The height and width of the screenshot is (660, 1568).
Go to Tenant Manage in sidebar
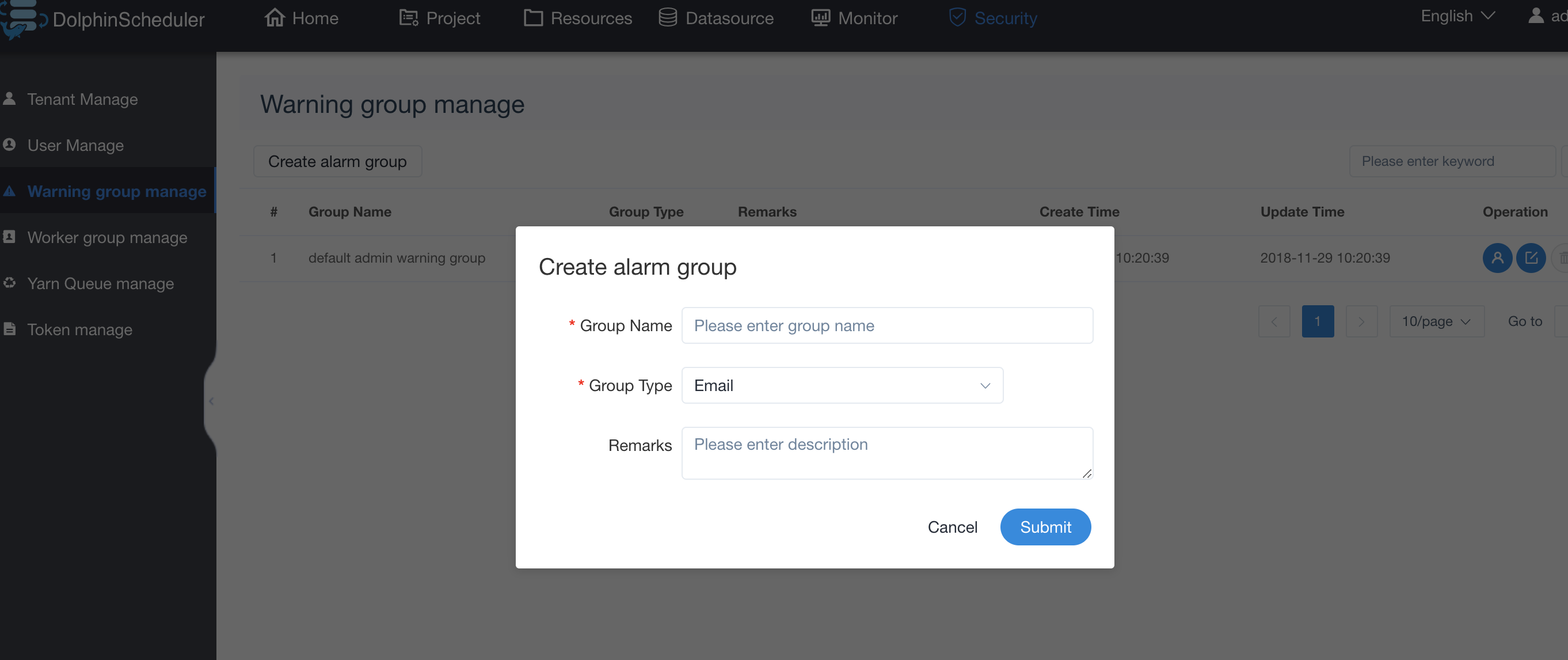(82, 99)
